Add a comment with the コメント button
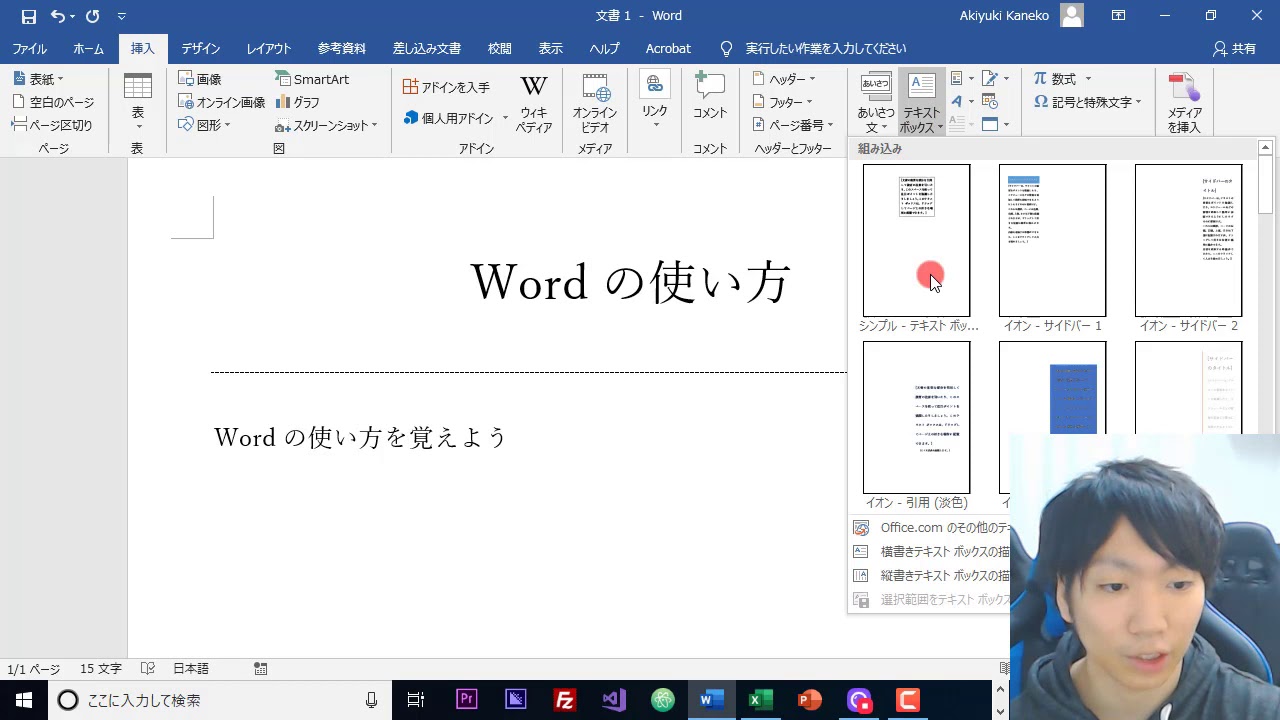 (x=710, y=95)
